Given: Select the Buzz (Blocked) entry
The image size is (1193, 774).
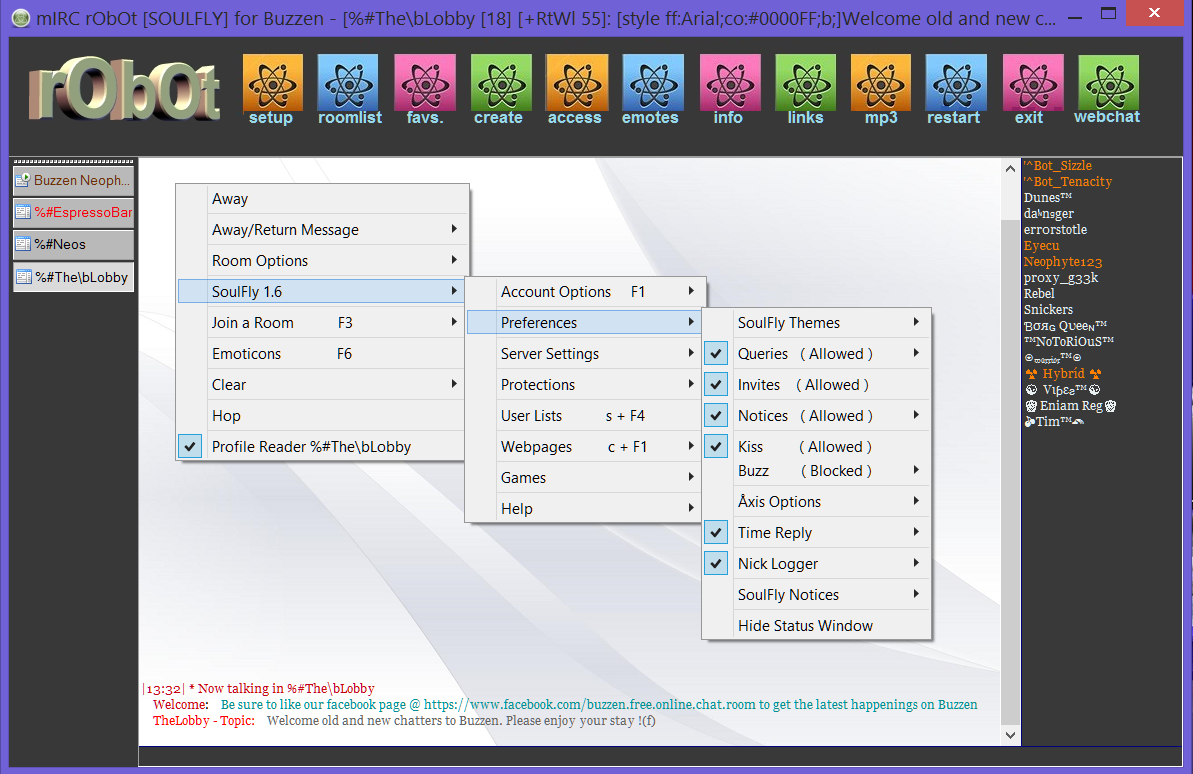Looking at the screenshot, I should [816, 471].
